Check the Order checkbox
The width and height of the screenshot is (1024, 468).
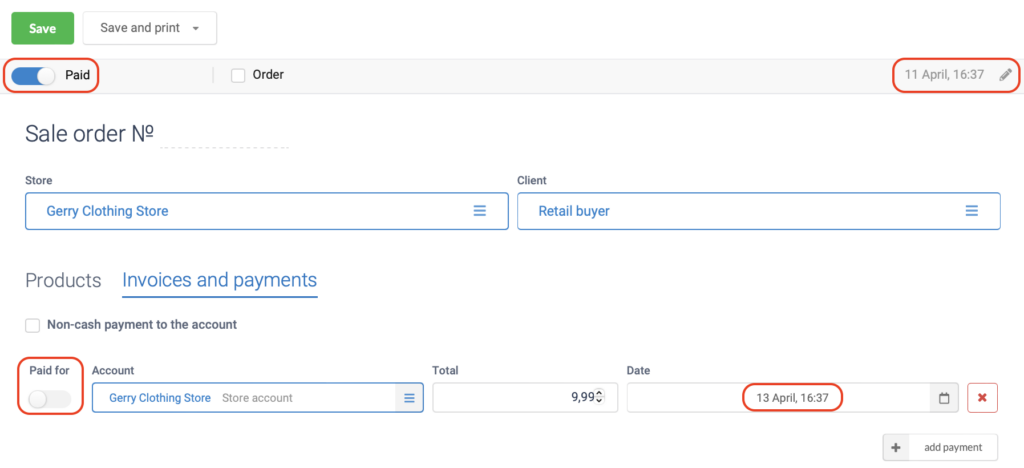coord(238,76)
